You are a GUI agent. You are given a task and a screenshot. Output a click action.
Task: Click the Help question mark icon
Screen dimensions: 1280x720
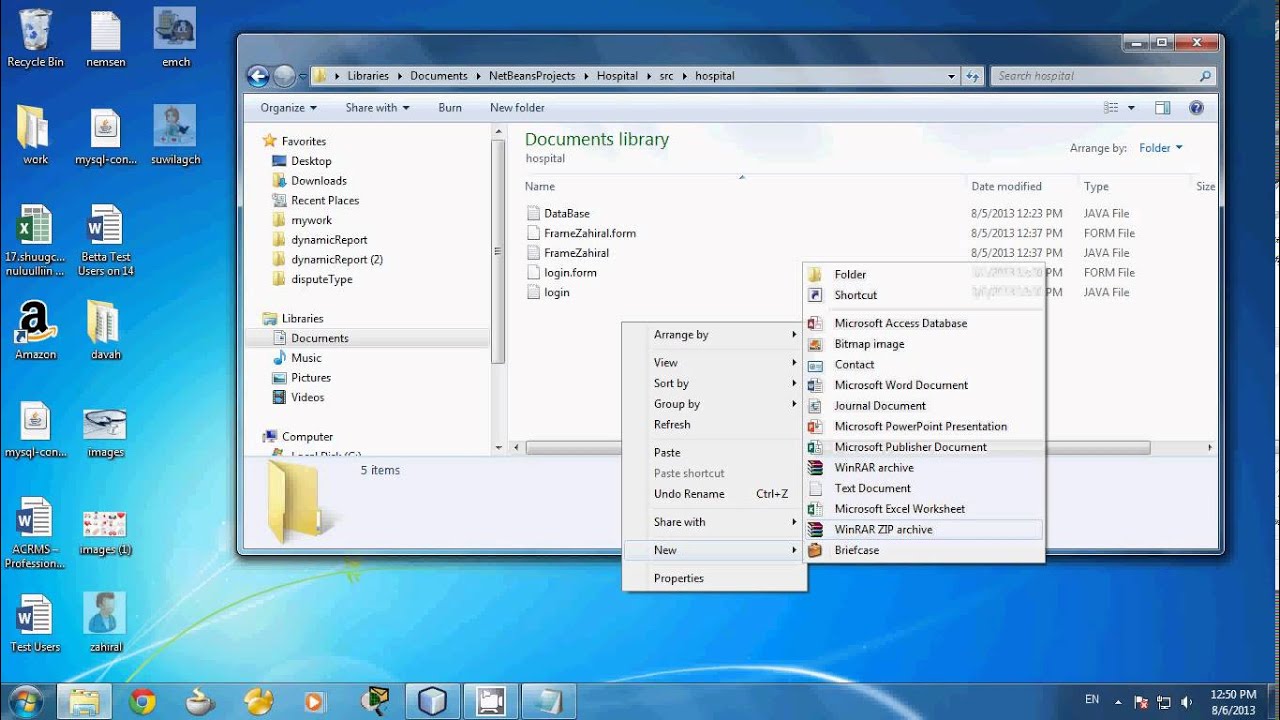point(1196,108)
